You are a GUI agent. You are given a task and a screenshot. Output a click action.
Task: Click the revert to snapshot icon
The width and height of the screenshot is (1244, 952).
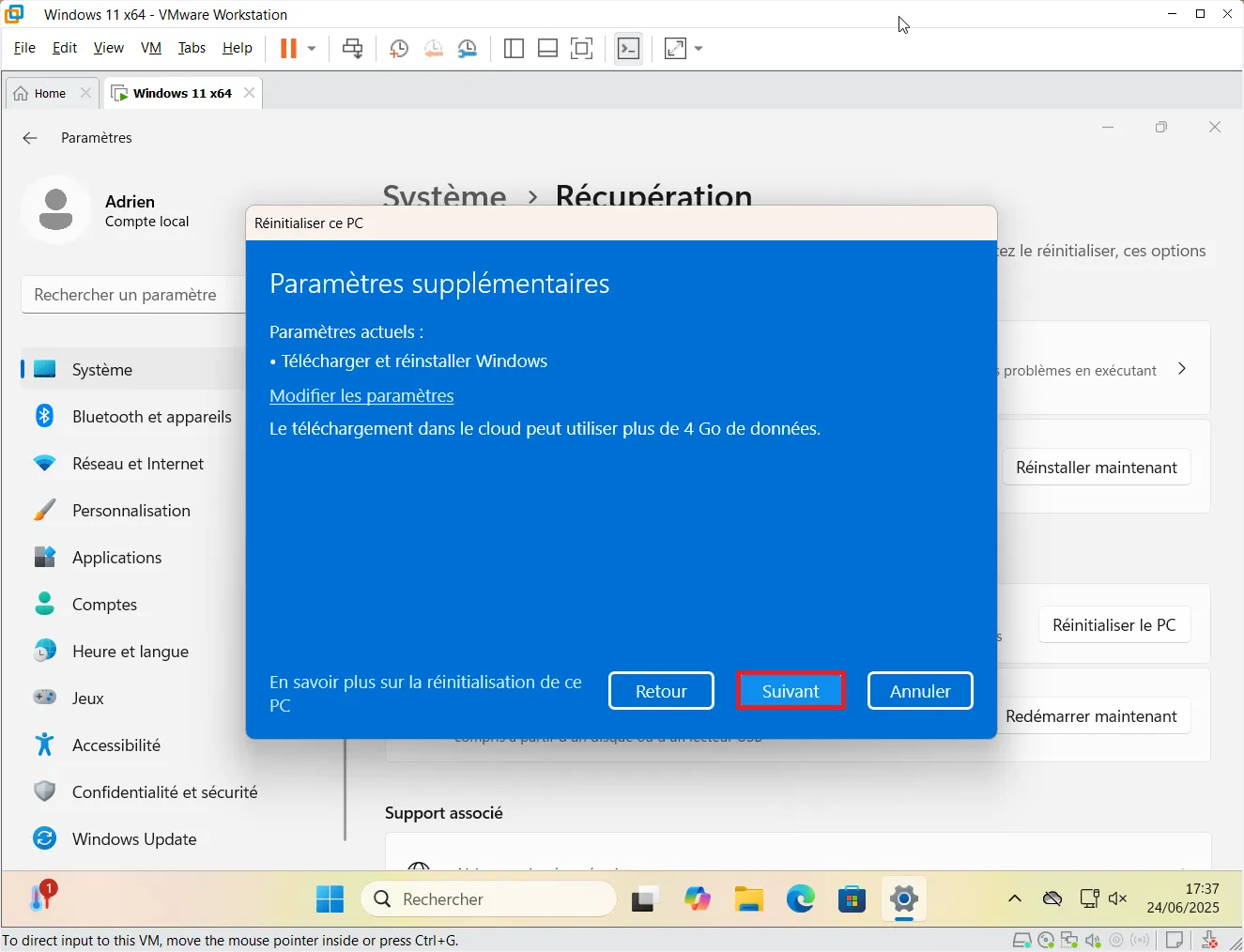[433, 49]
